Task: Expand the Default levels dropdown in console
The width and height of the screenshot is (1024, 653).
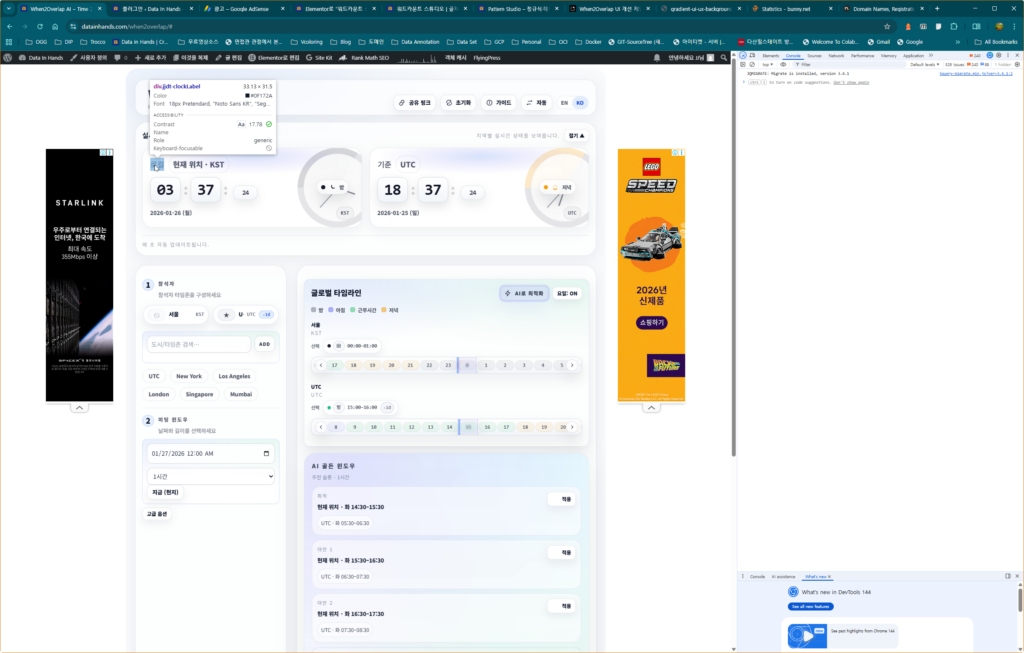Action: 925,64
